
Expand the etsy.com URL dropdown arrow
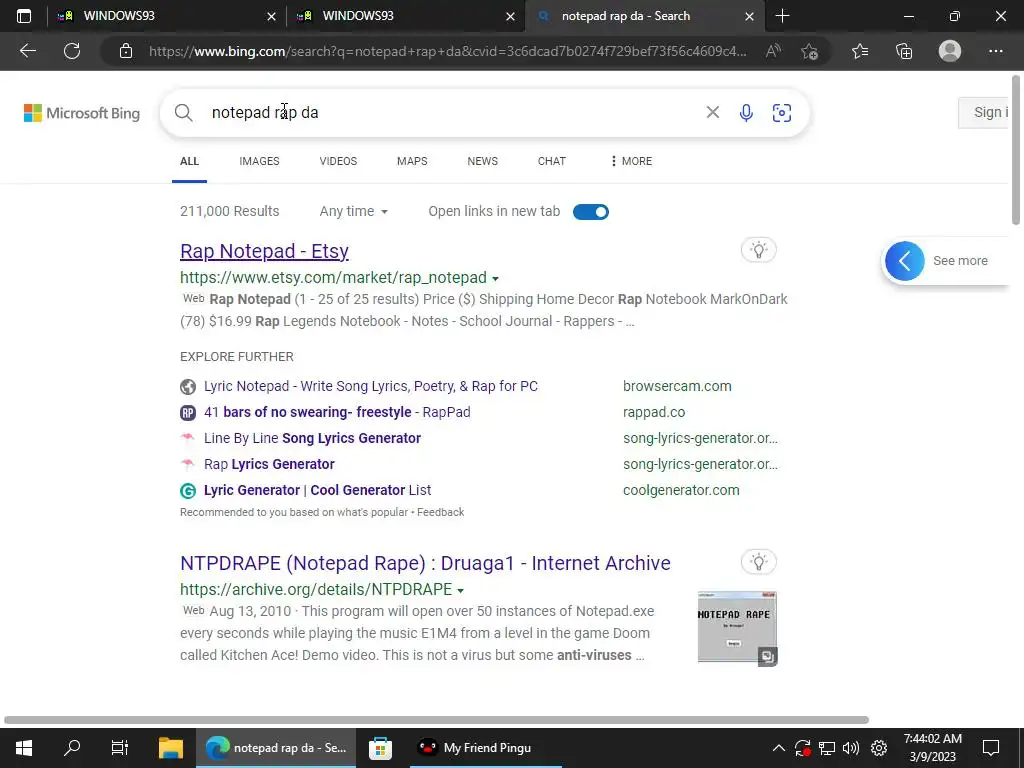pos(495,278)
